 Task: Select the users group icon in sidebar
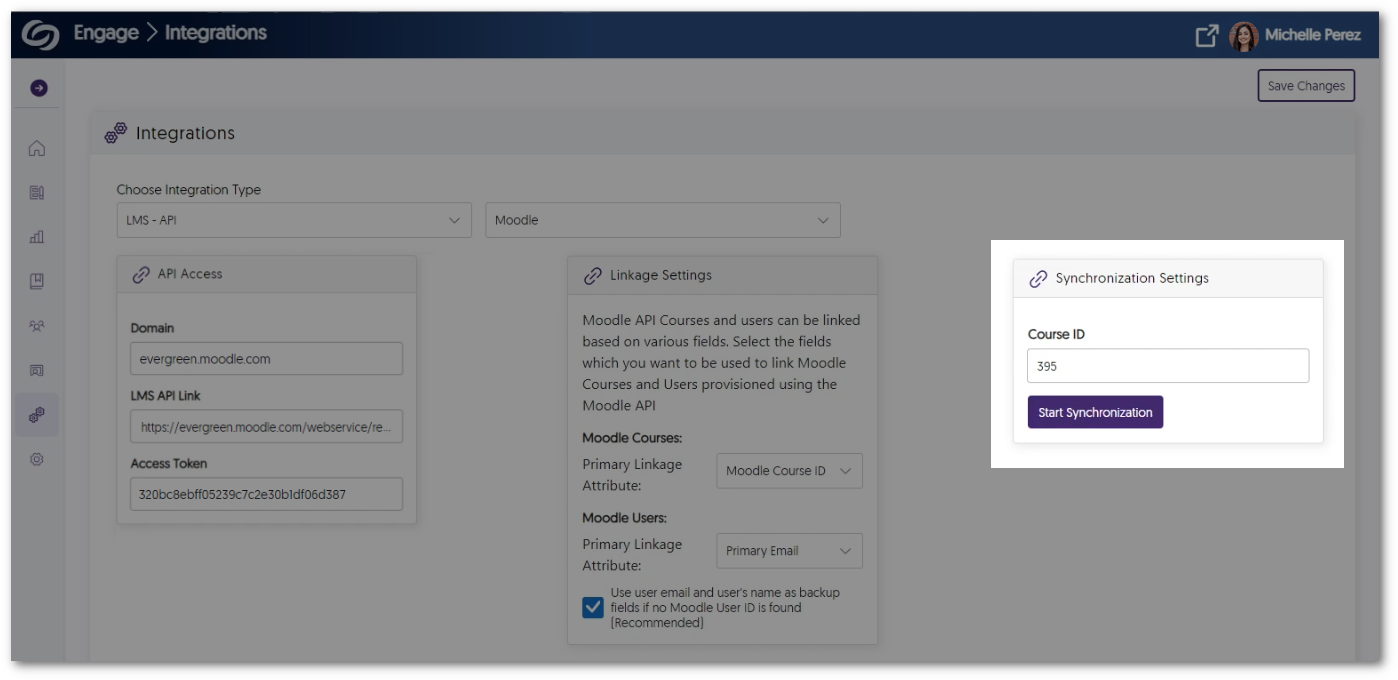tap(37, 325)
